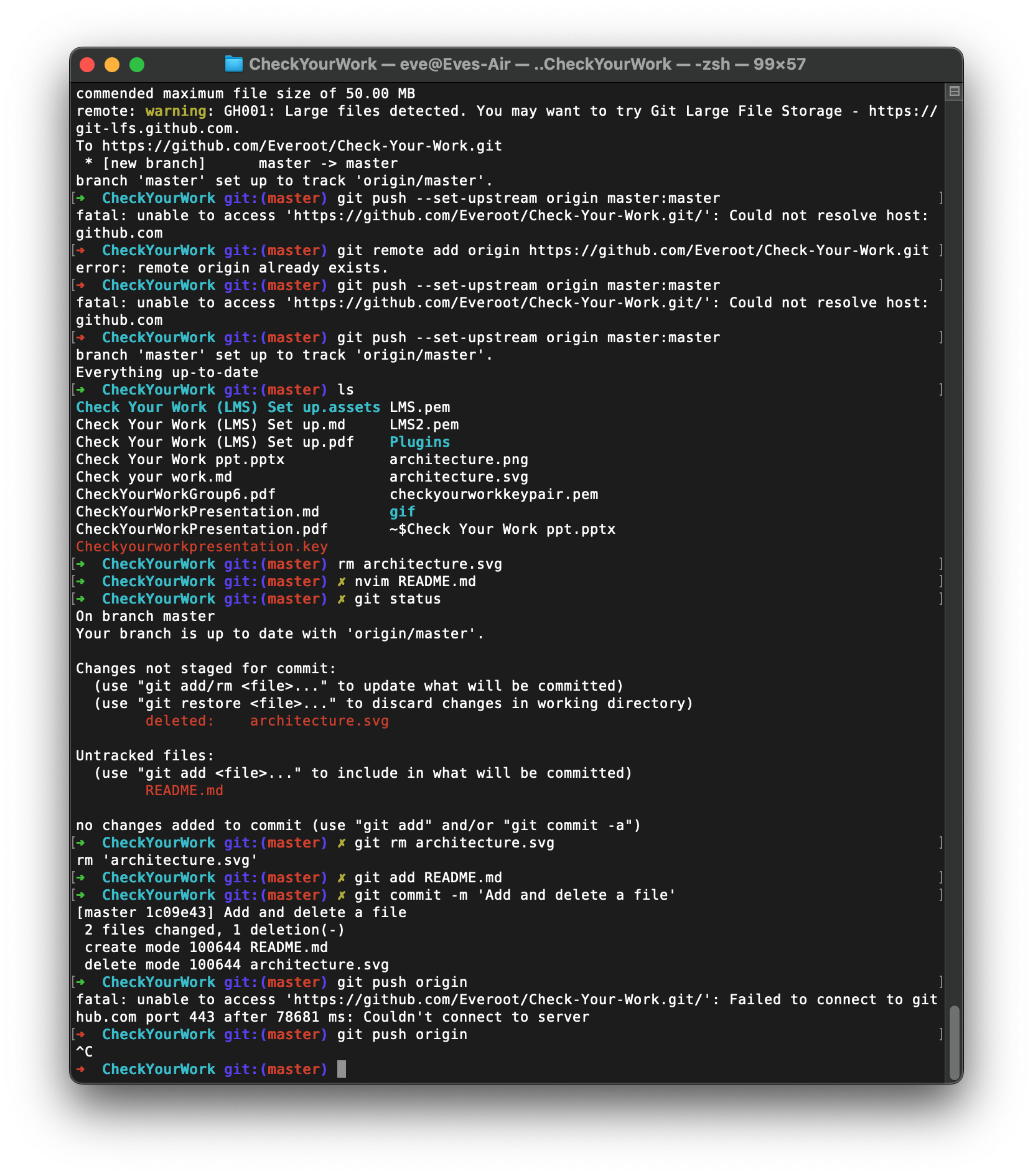Screen dimensions: 1033x1176
Task: Click the red close window button
Action: [87, 65]
